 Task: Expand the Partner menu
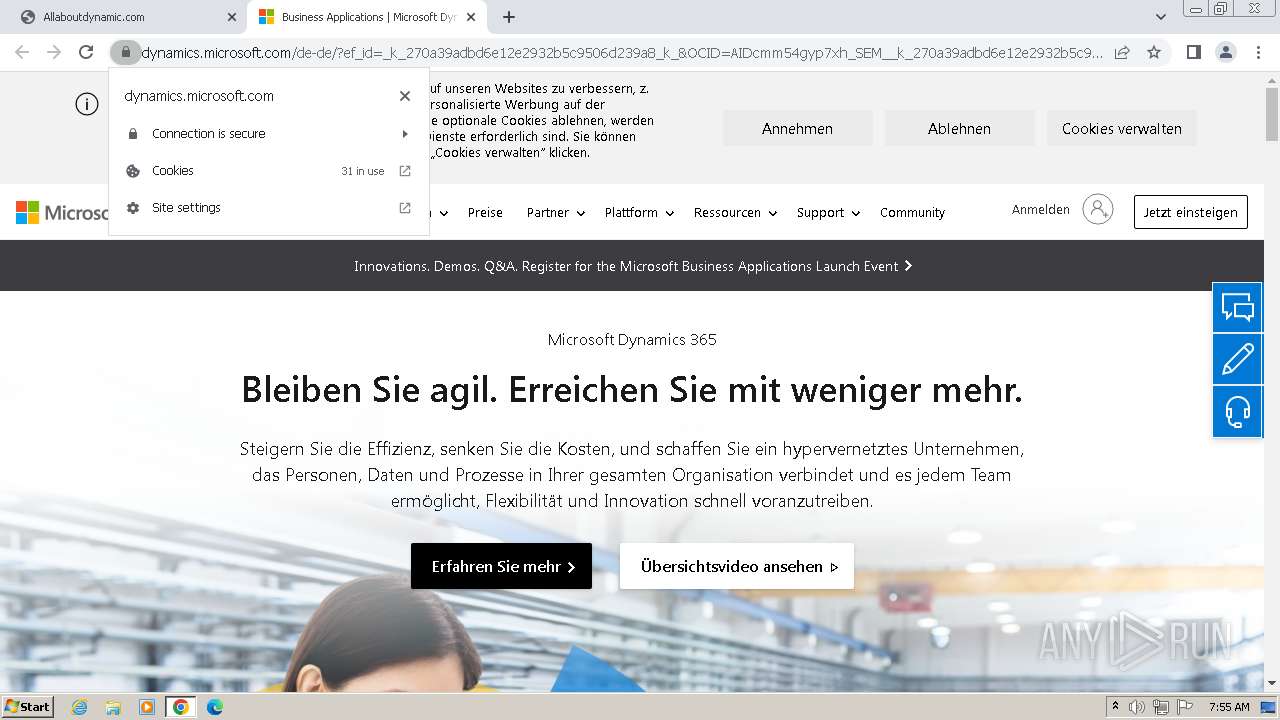pyautogui.click(x=555, y=213)
